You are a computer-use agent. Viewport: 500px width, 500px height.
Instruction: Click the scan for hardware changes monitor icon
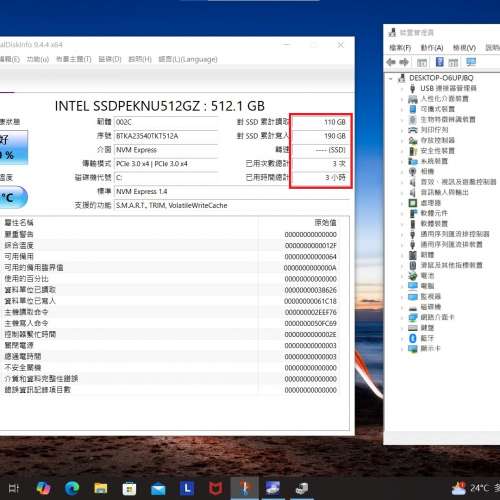[x=471, y=62]
